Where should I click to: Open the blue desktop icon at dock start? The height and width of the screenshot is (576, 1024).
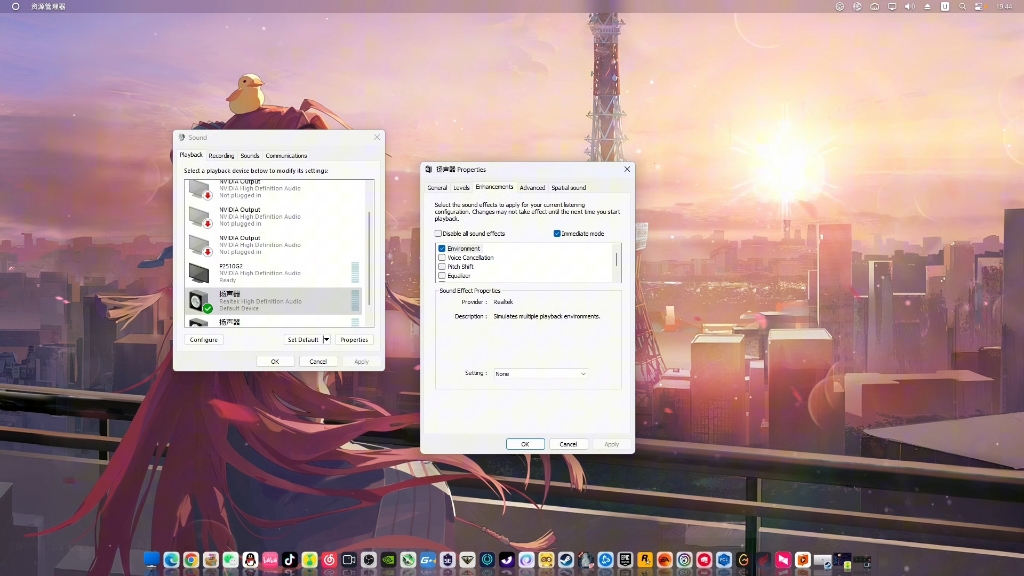click(152, 560)
